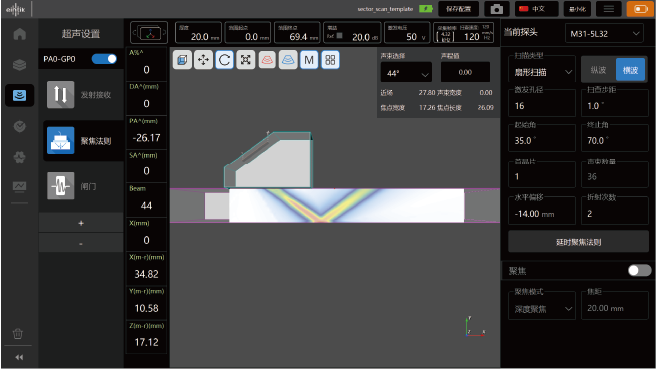Select the rotate view tool

(x=225, y=60)
